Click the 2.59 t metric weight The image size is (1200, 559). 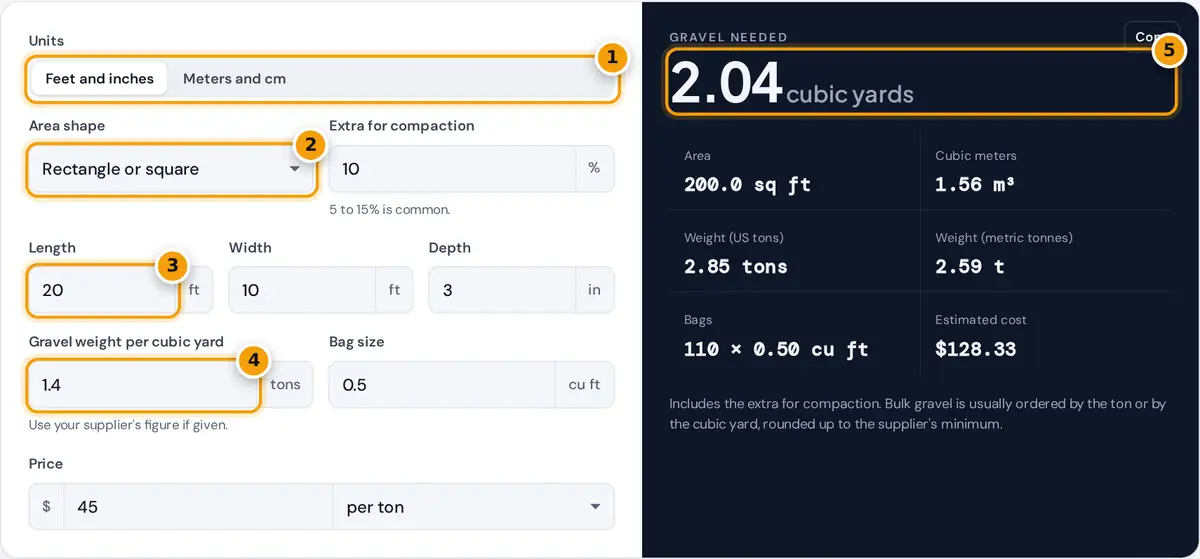970,267
